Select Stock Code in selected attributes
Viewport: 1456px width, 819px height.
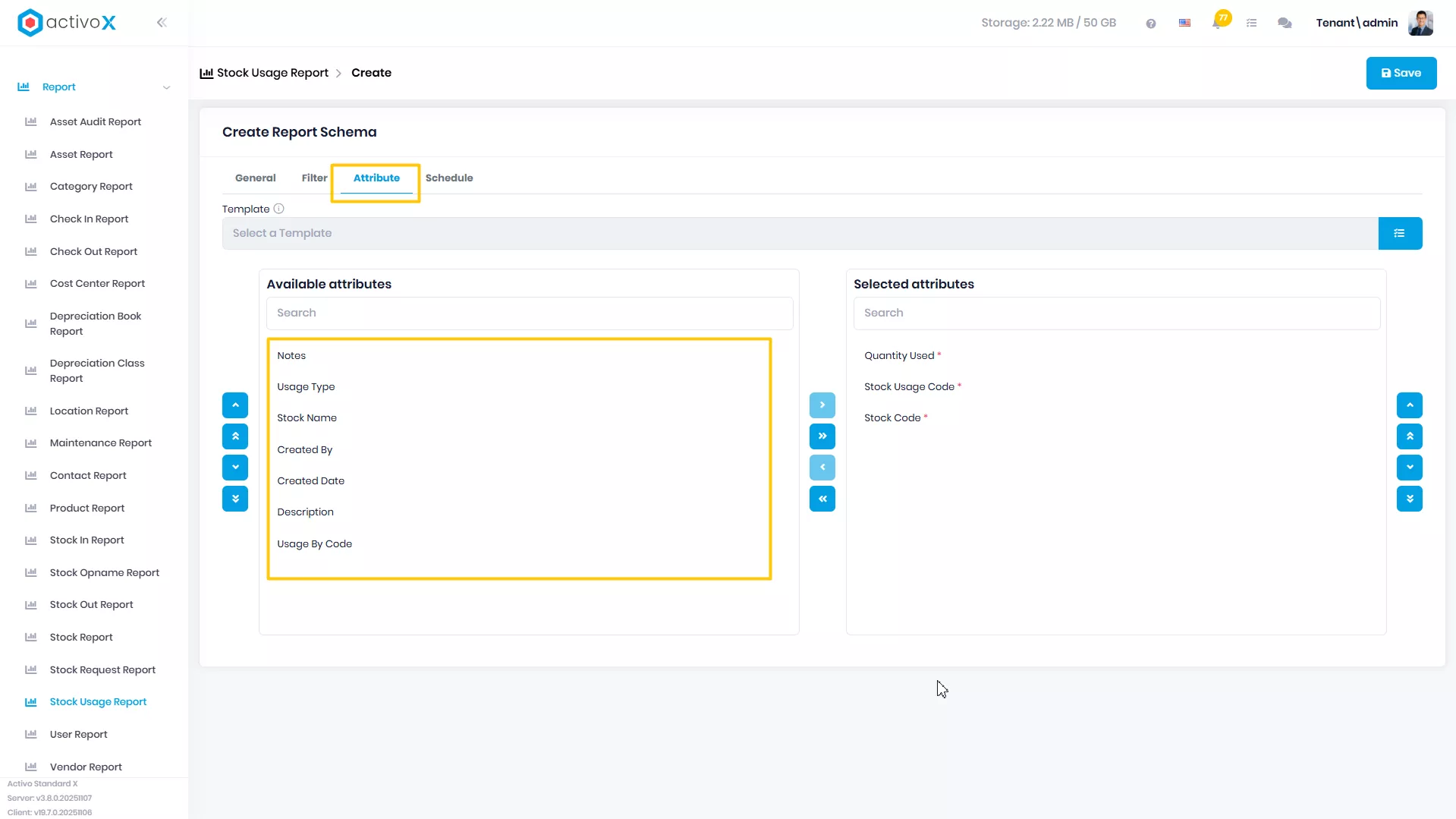tap(892, 418)
